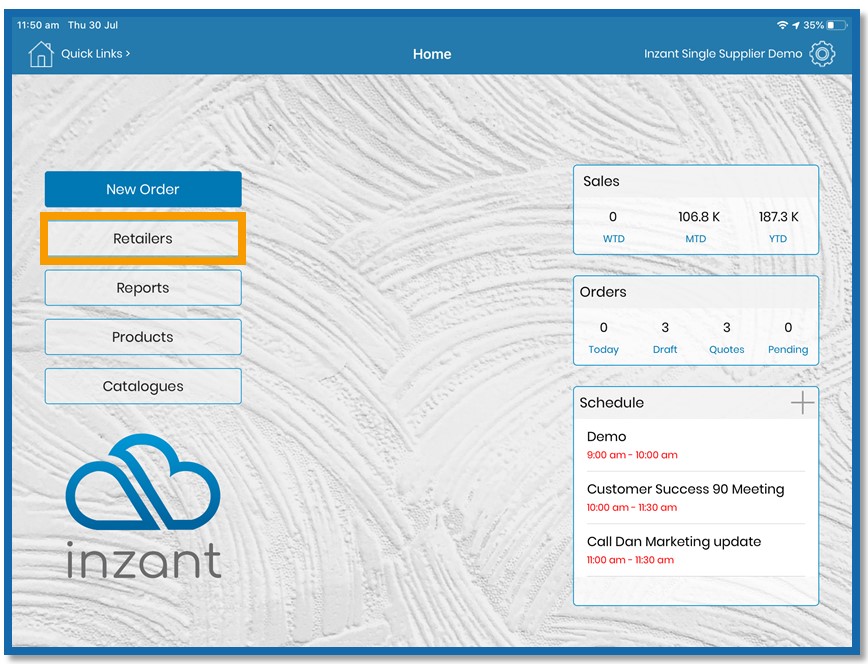Screen dimensions: 868x664
Task: Tap the Thu 30 Jul date
Action: click(92, 25)
